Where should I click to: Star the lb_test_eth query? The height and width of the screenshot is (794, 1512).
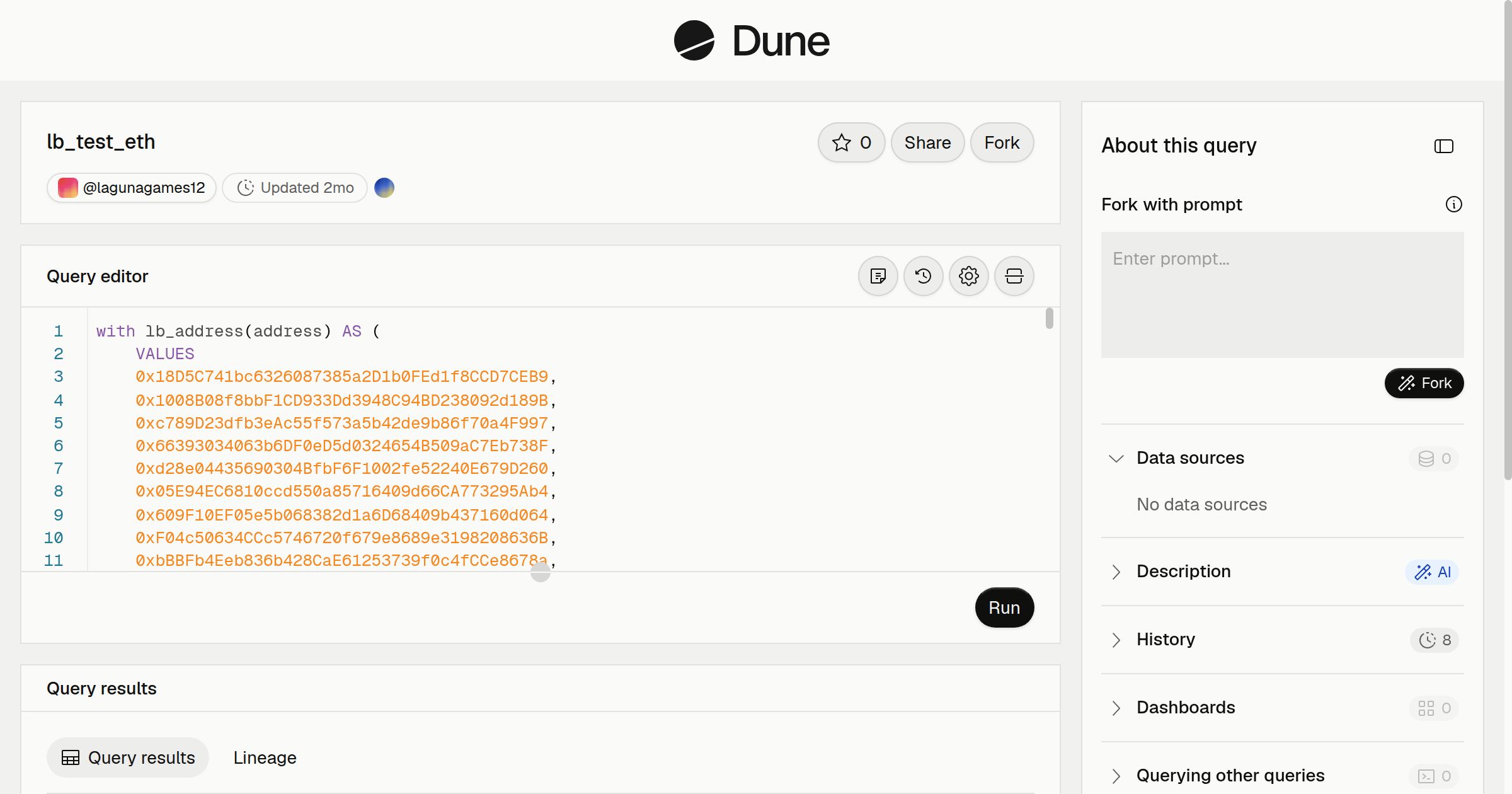coord(851,142)
